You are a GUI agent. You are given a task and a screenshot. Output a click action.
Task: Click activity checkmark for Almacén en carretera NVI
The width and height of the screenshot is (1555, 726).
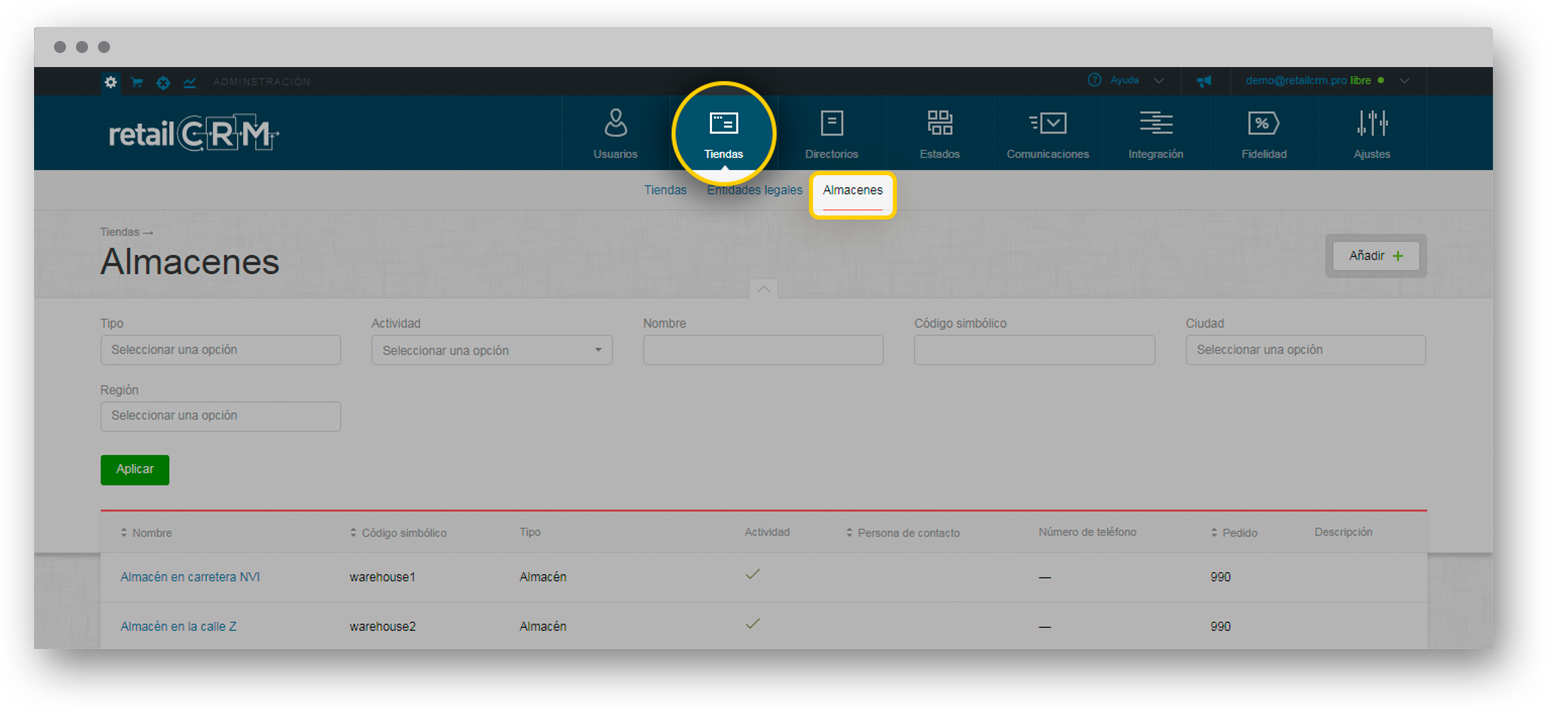pos(753,574)
